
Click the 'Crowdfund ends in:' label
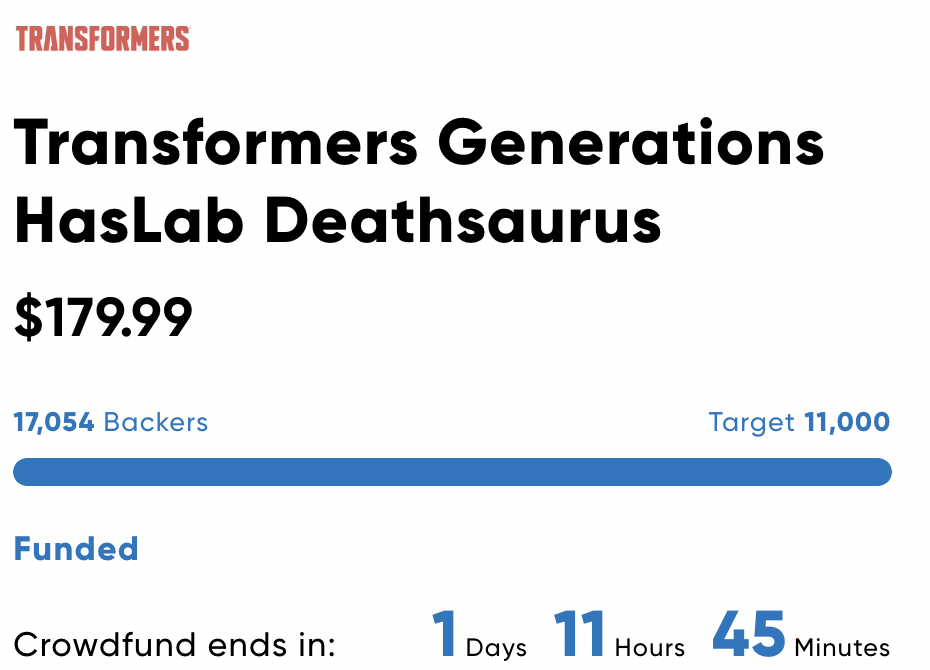tap(175, 645)
